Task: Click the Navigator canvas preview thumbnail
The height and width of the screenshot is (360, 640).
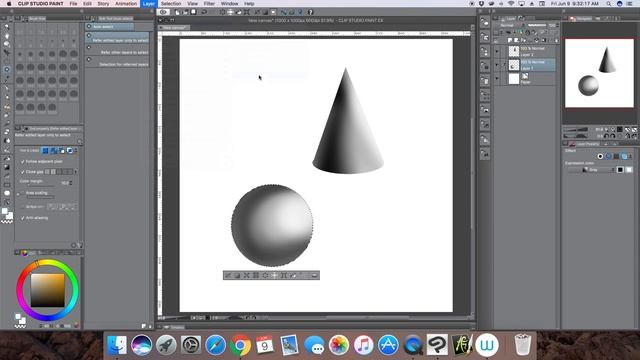Action: coord(599,73)
